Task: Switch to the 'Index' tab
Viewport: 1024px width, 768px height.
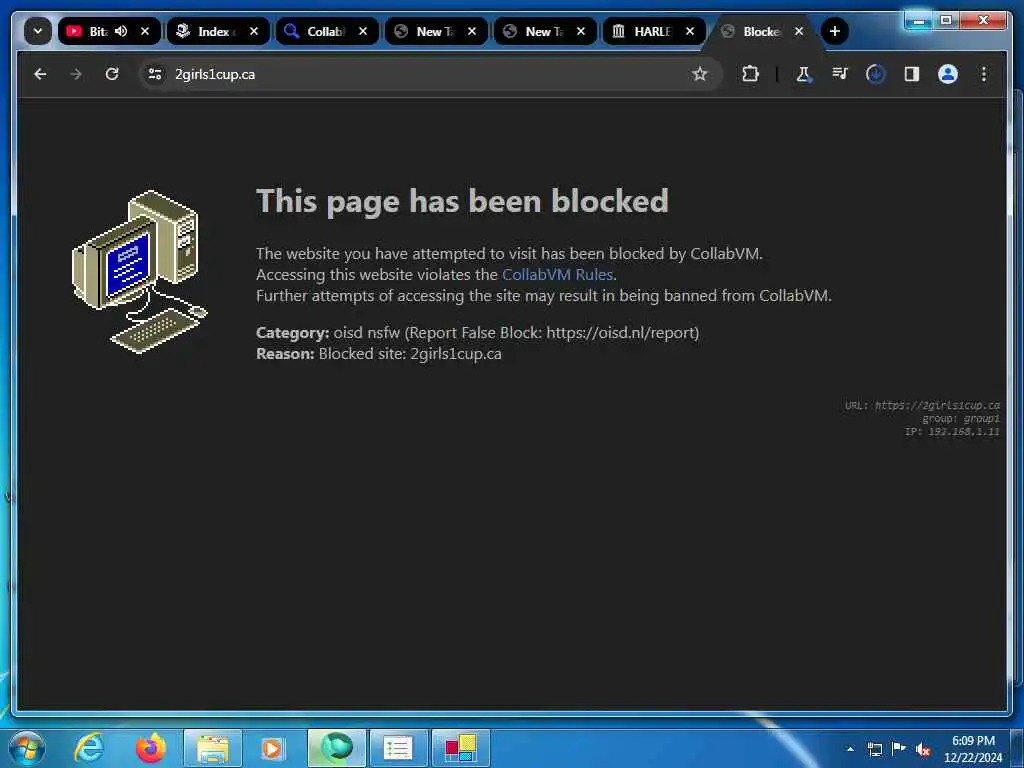Action: pyautogui.click(x=218, y=31)
